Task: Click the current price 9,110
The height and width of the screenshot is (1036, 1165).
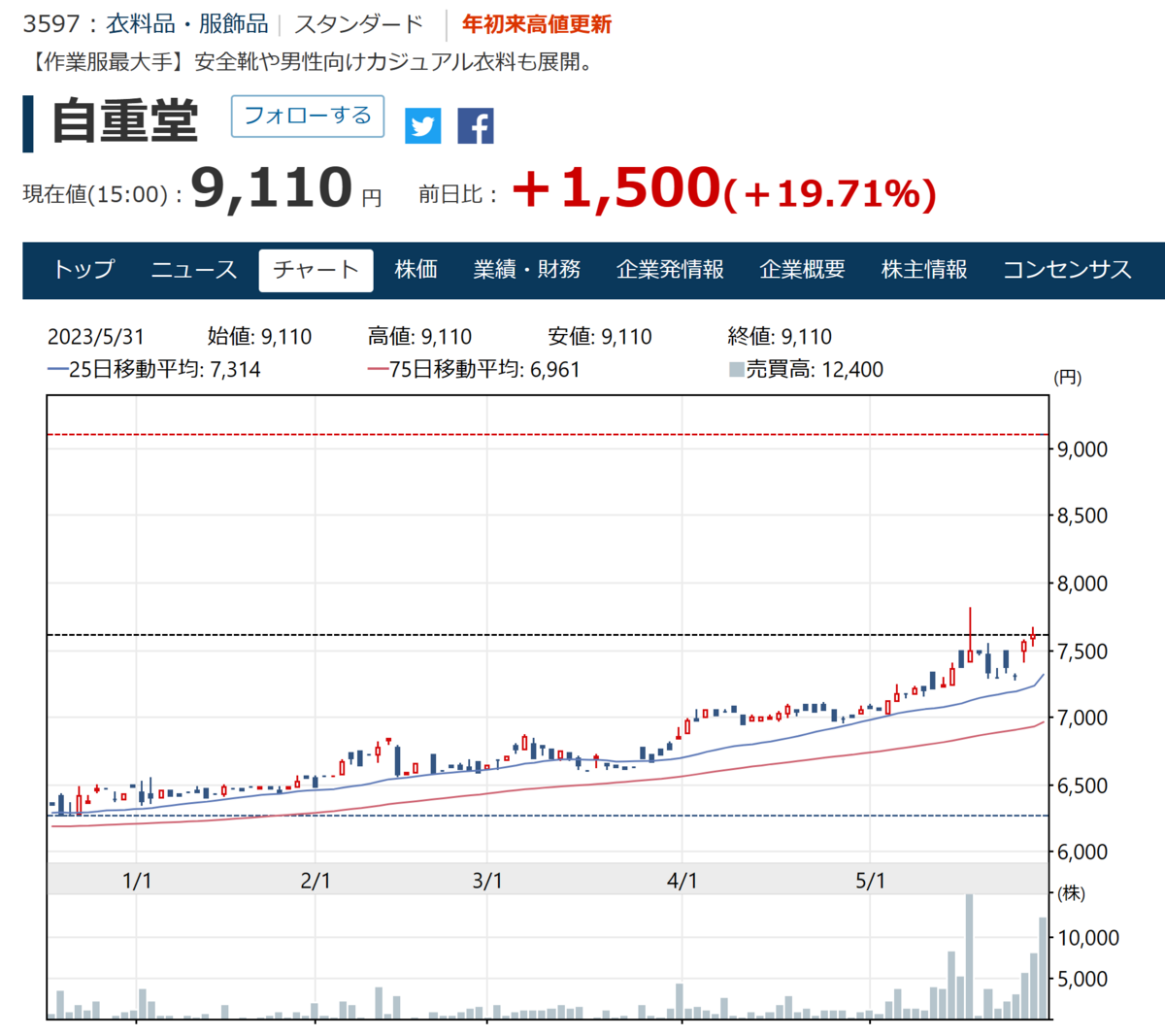Action: 272,186
